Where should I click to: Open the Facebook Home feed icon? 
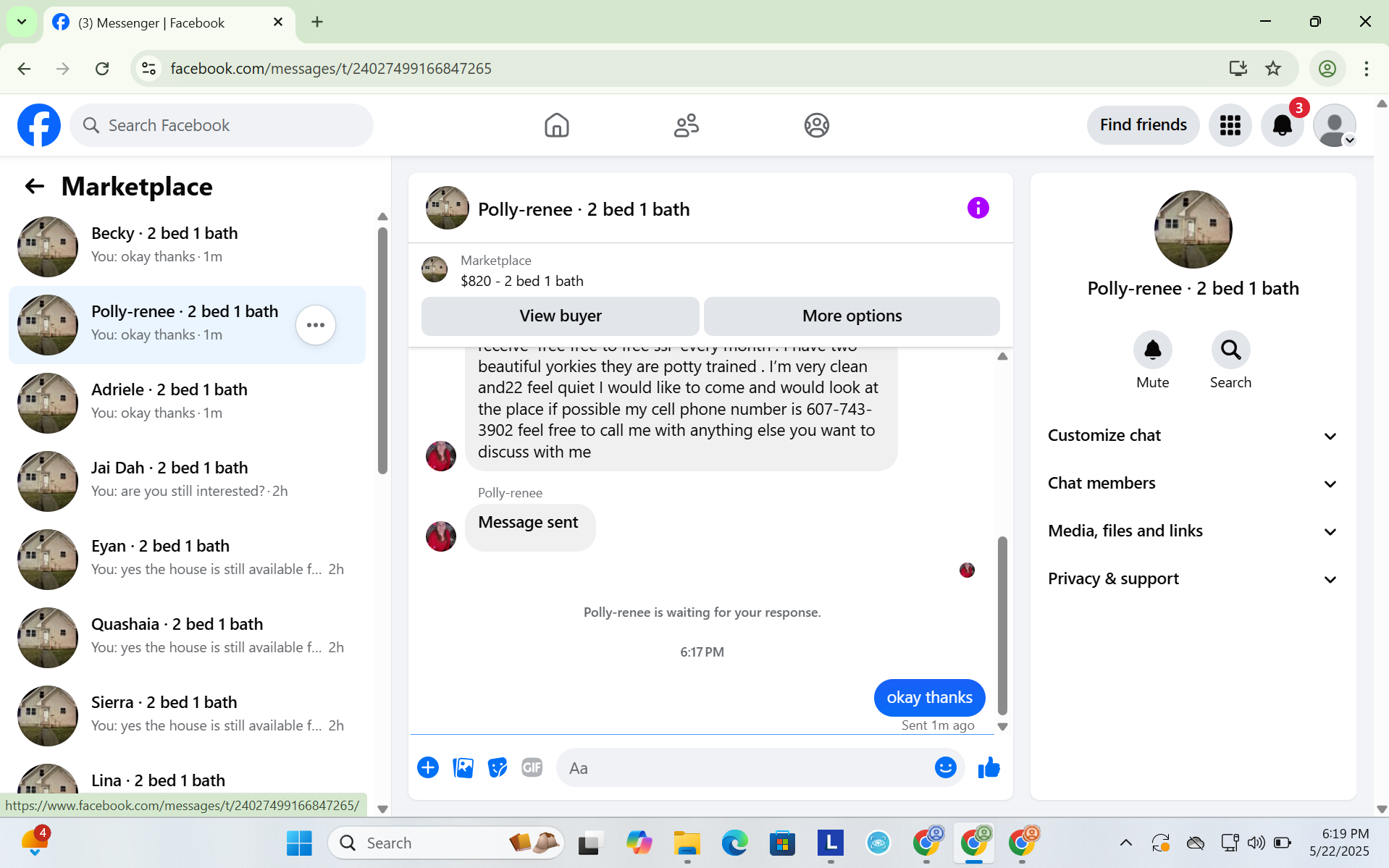coord(556,125)
